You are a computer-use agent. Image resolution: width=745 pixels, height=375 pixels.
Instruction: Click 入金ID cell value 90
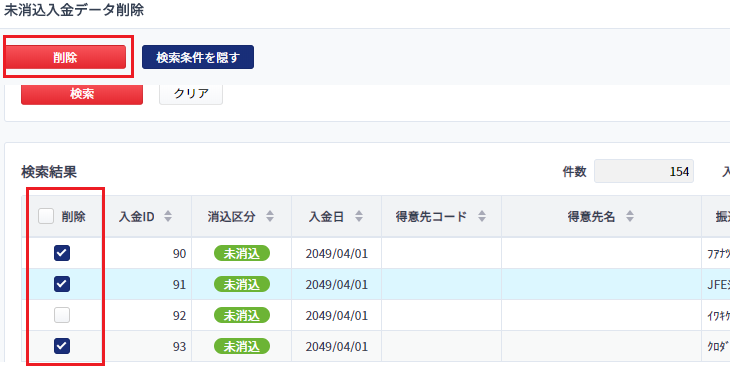(x=179, y=254)
